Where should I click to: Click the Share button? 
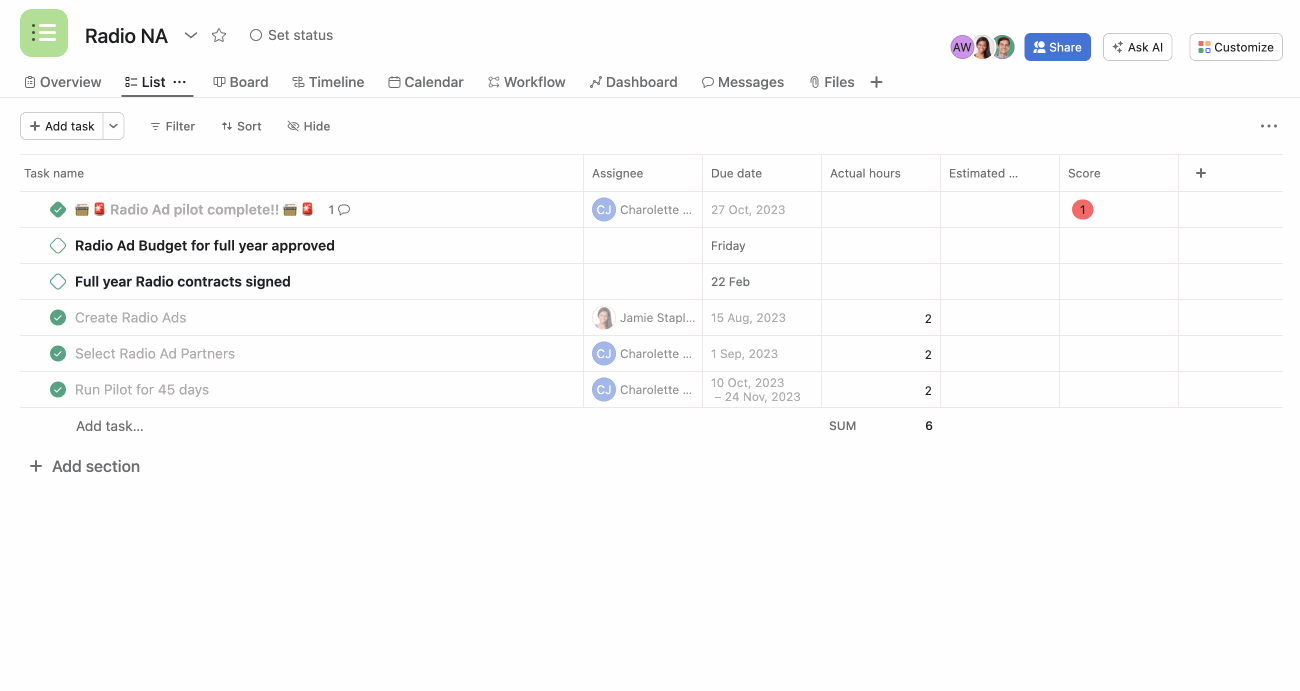click(1057, 47)
